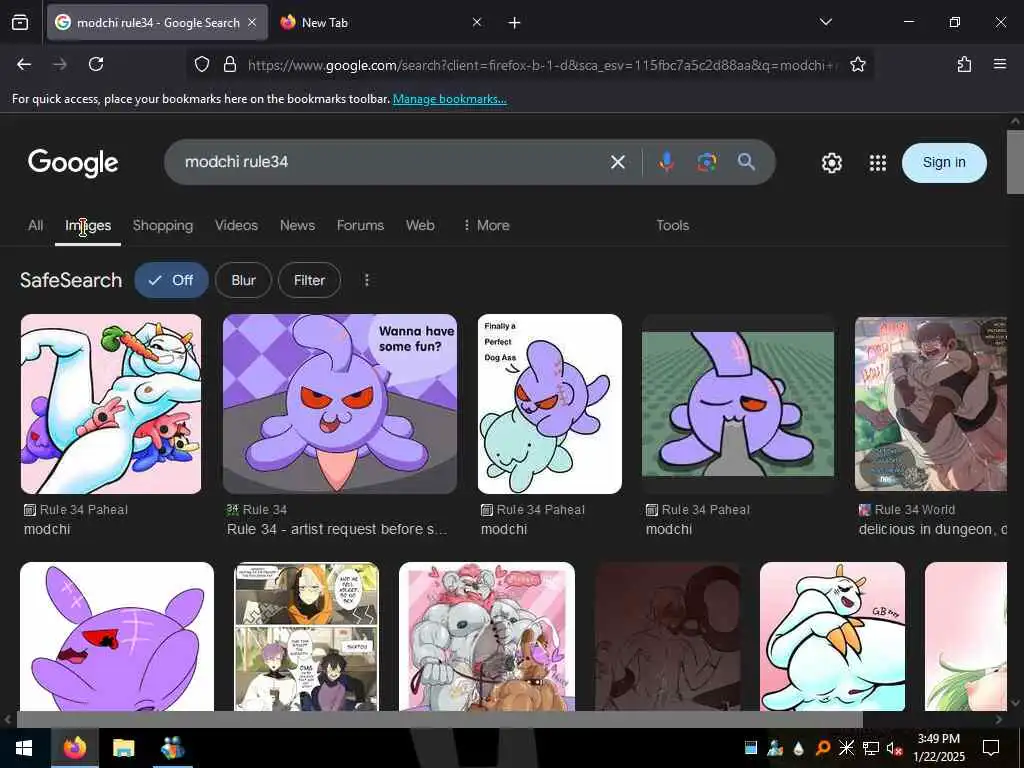This screenshot has height=768, width=1024.
Task: Start voice search with microphone icon
Action: (x=666, y=161)
